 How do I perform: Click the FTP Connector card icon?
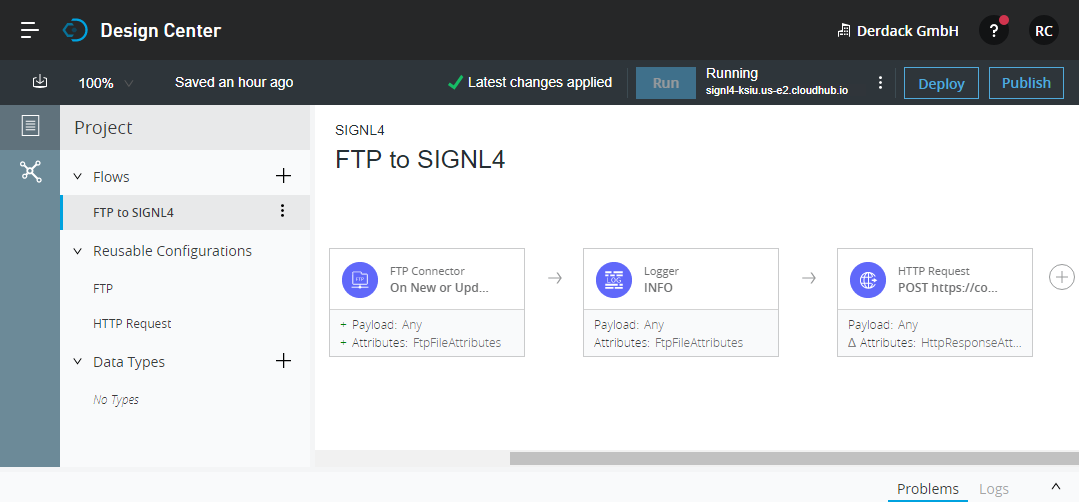coord(360,280)
